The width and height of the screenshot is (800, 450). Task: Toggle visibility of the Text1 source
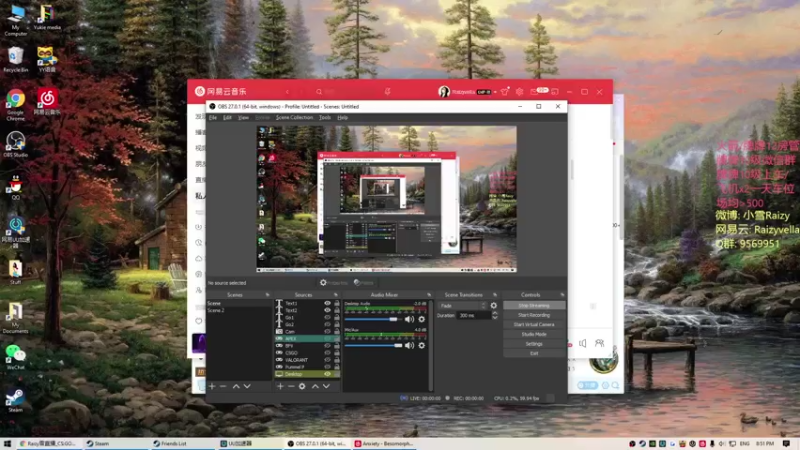click(x=328, y=303)
